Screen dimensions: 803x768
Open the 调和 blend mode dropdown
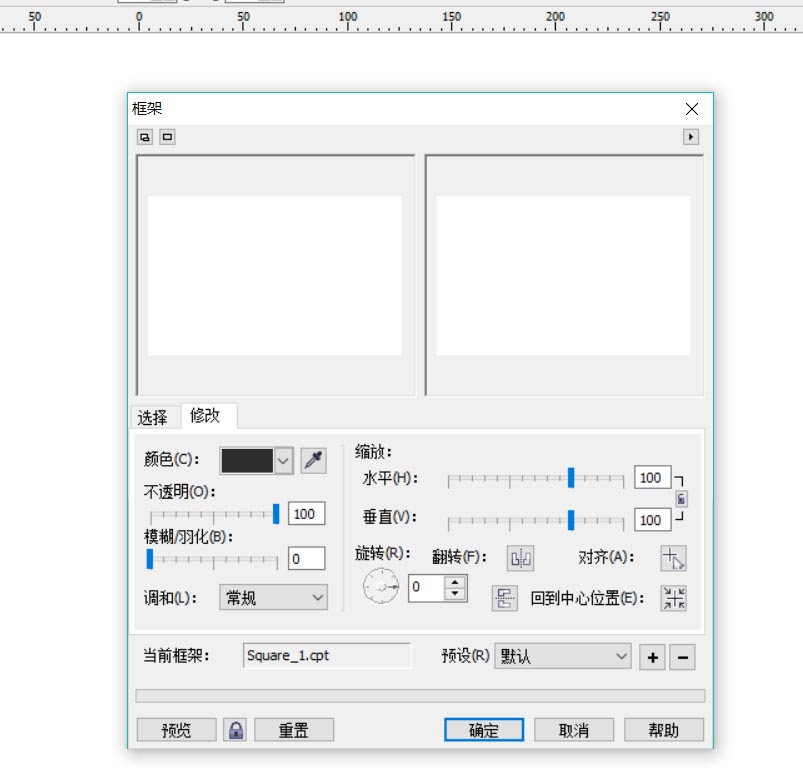pyautogui.click(x=273, y=597)
